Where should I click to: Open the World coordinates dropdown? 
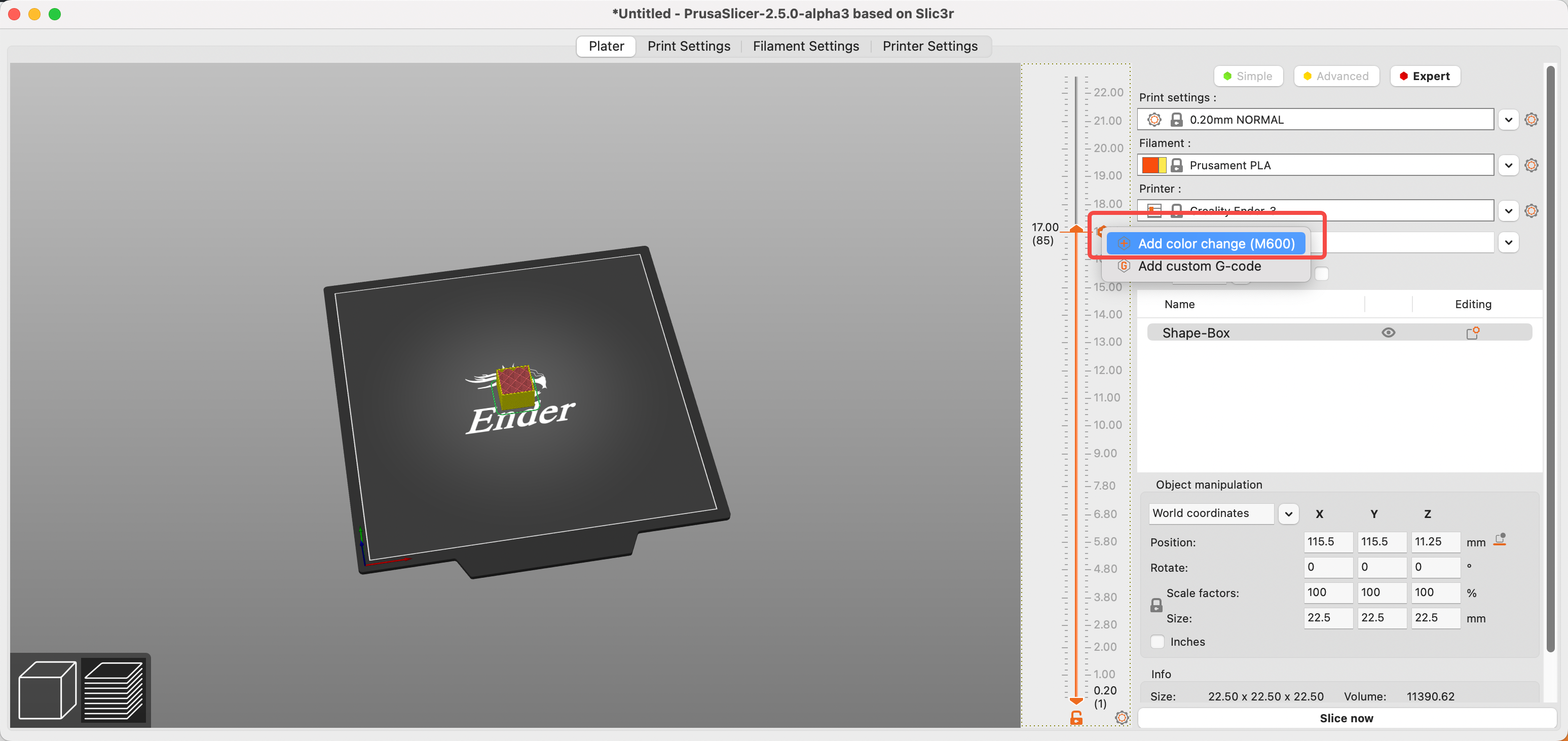coord(1288,513)
